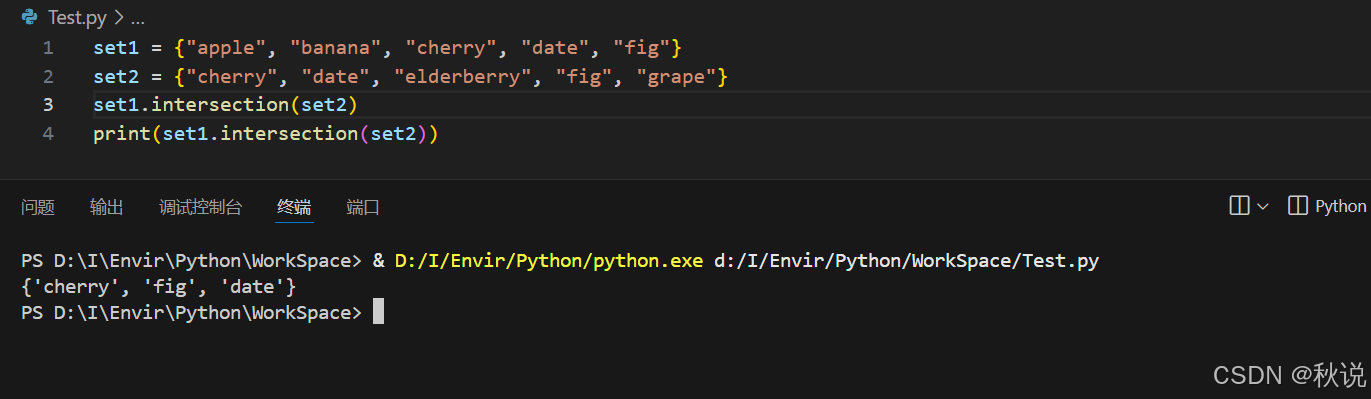Click set2 variable at start of line 2
The width and height of the screenshot is (1371, 399).
[115, 76]
